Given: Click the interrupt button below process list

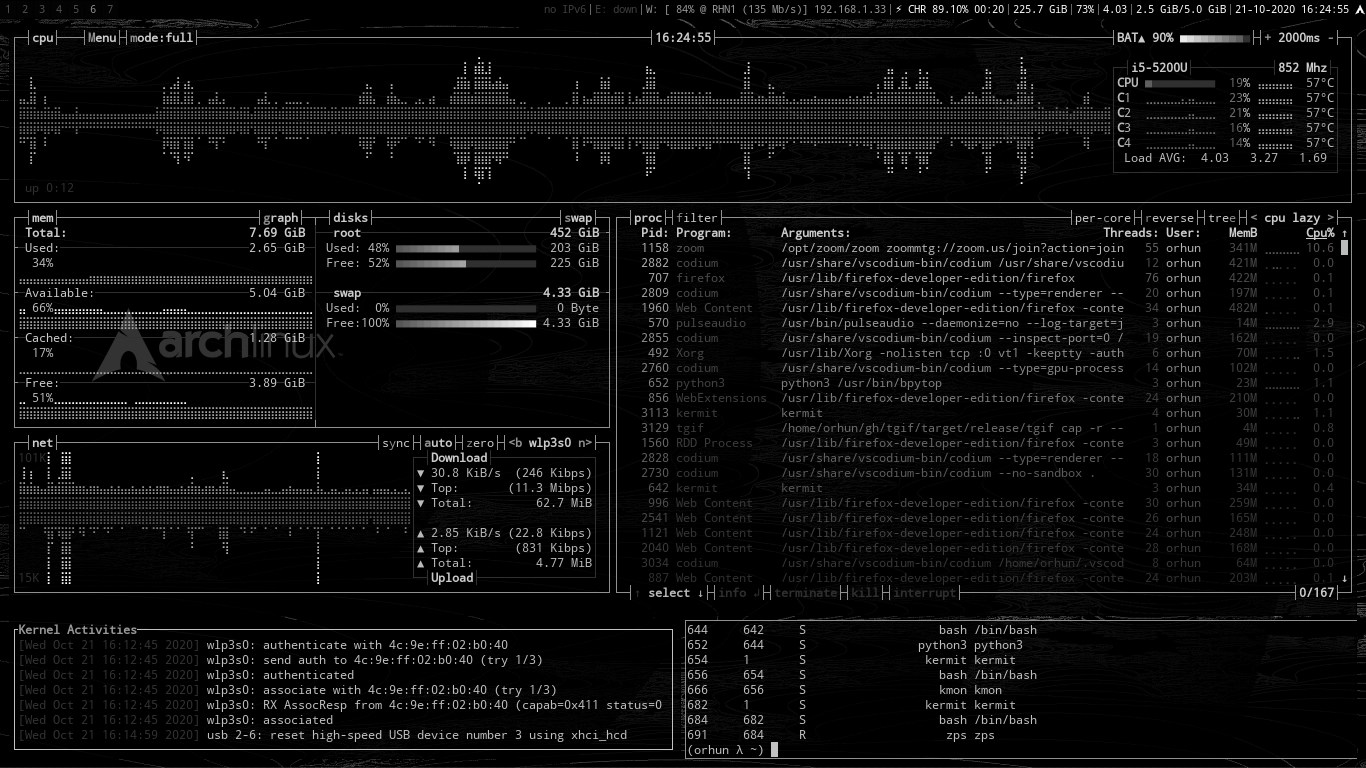Looking at the screenshot, I should coord(924,593).
